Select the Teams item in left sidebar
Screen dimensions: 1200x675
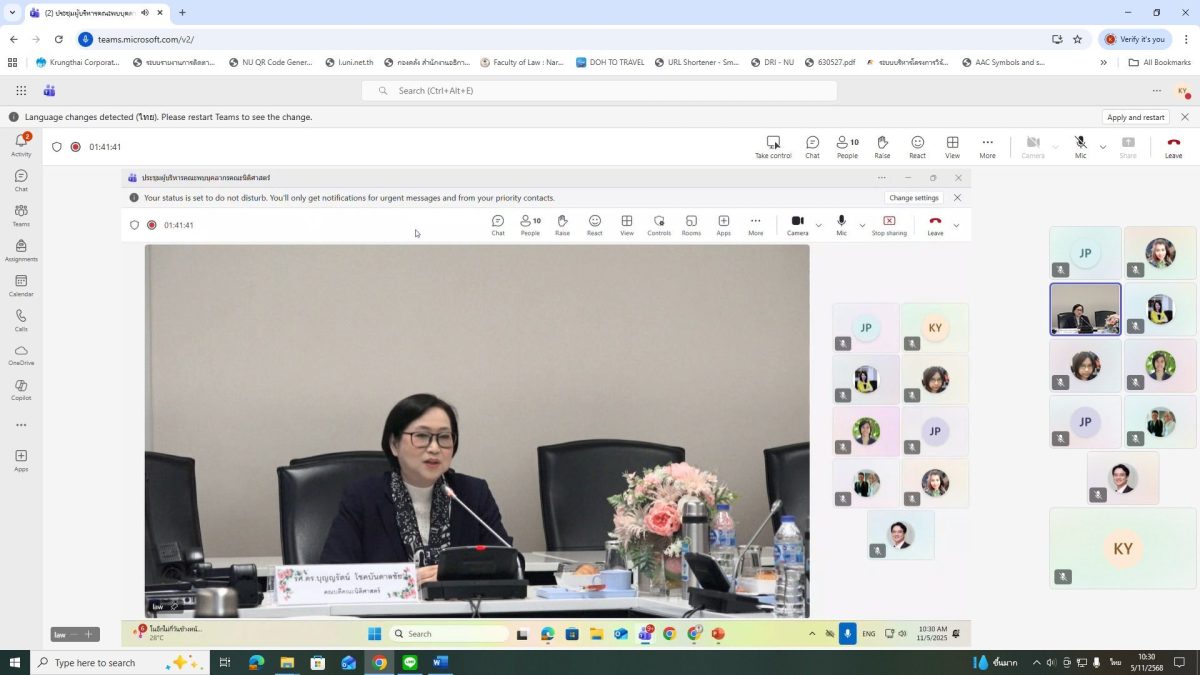[x=21, y=215]
